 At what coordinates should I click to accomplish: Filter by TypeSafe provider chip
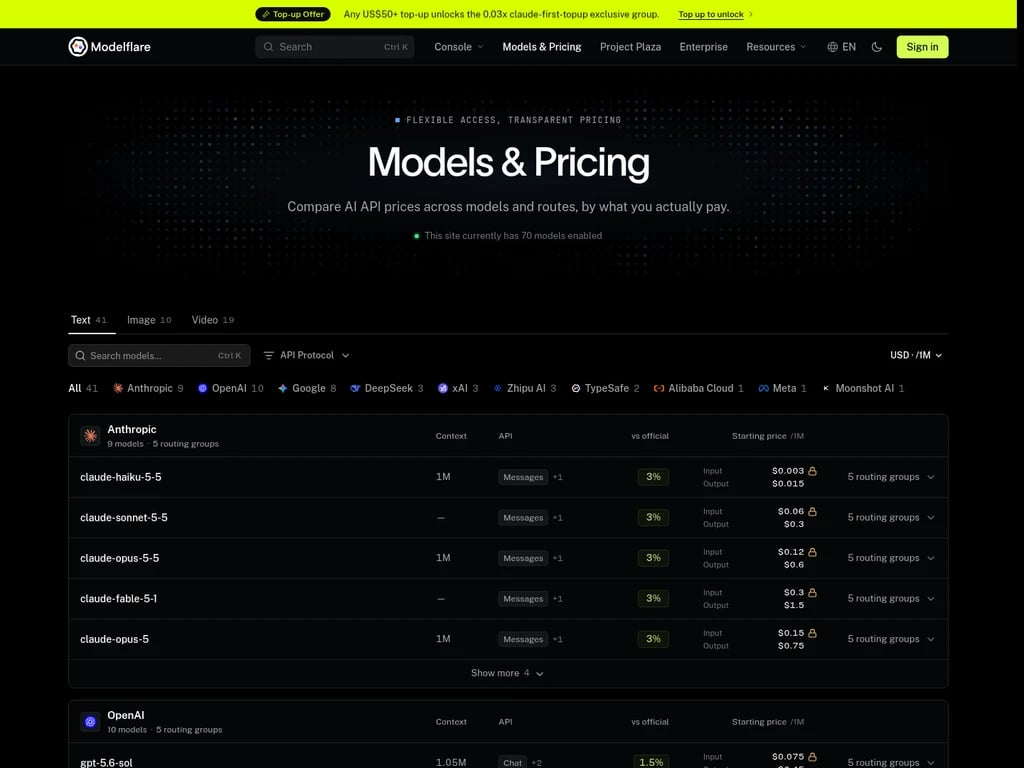[x=605, y=388]
